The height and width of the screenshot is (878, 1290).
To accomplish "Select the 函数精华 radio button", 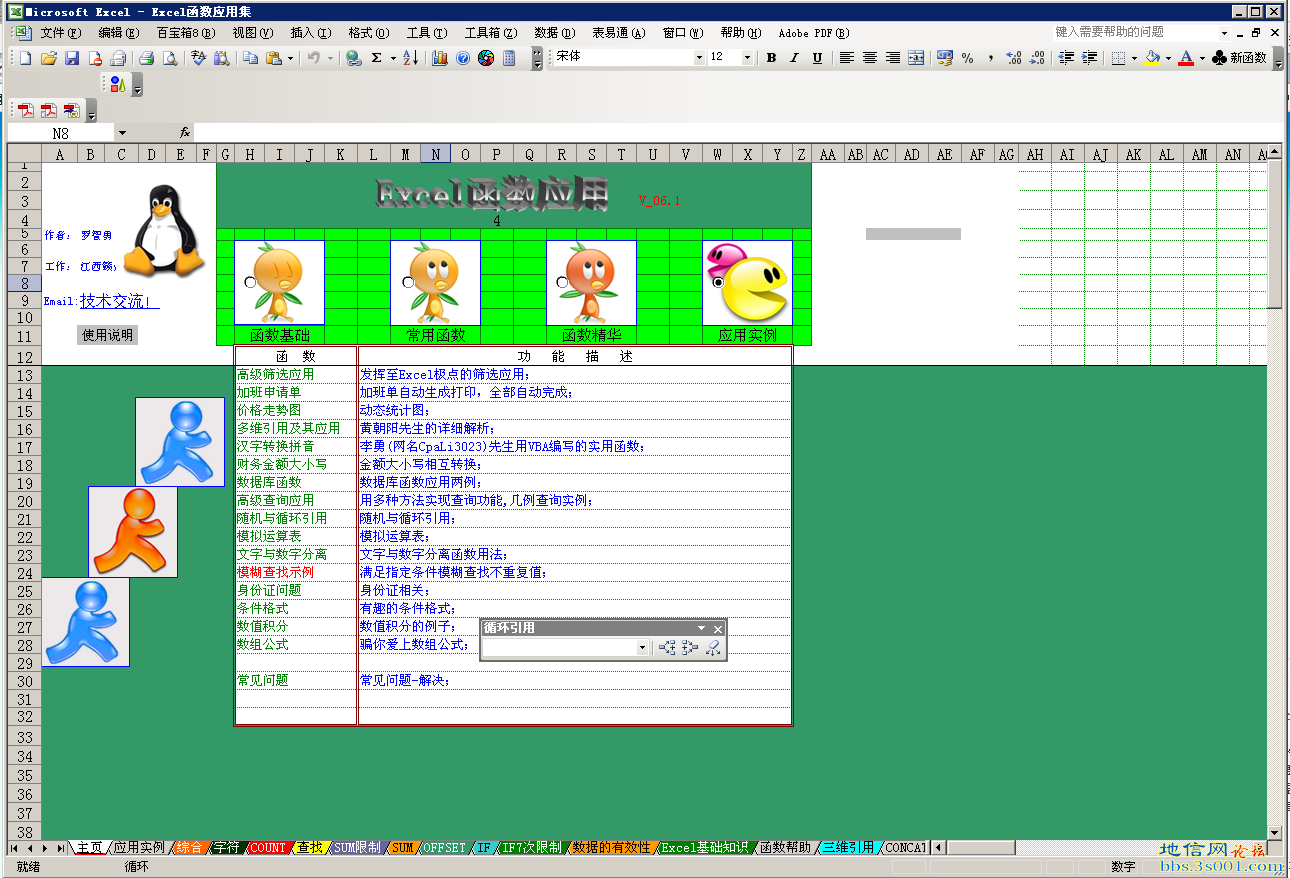I will coord(562,283).
